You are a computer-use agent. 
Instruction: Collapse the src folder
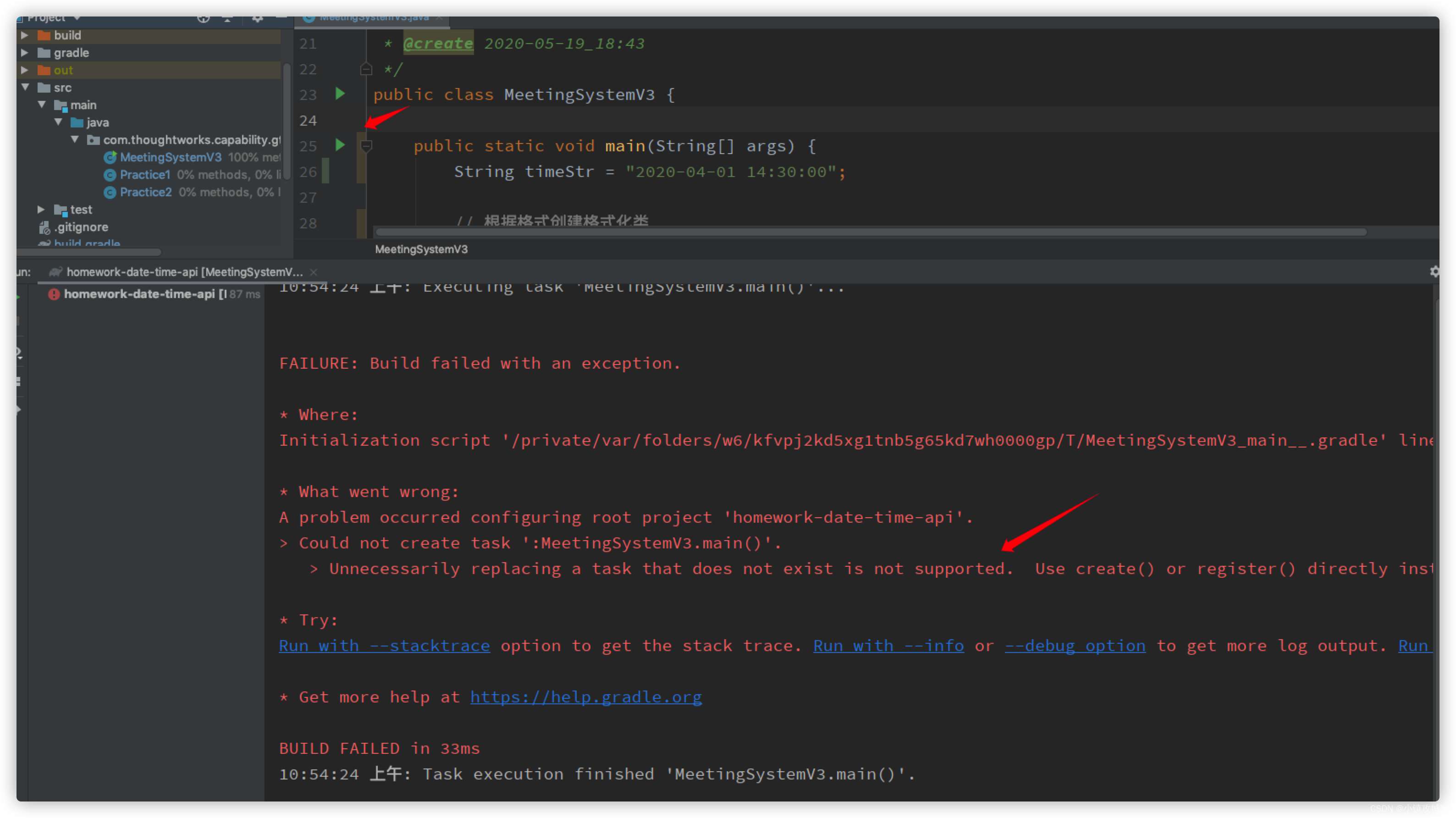[25, 88]
